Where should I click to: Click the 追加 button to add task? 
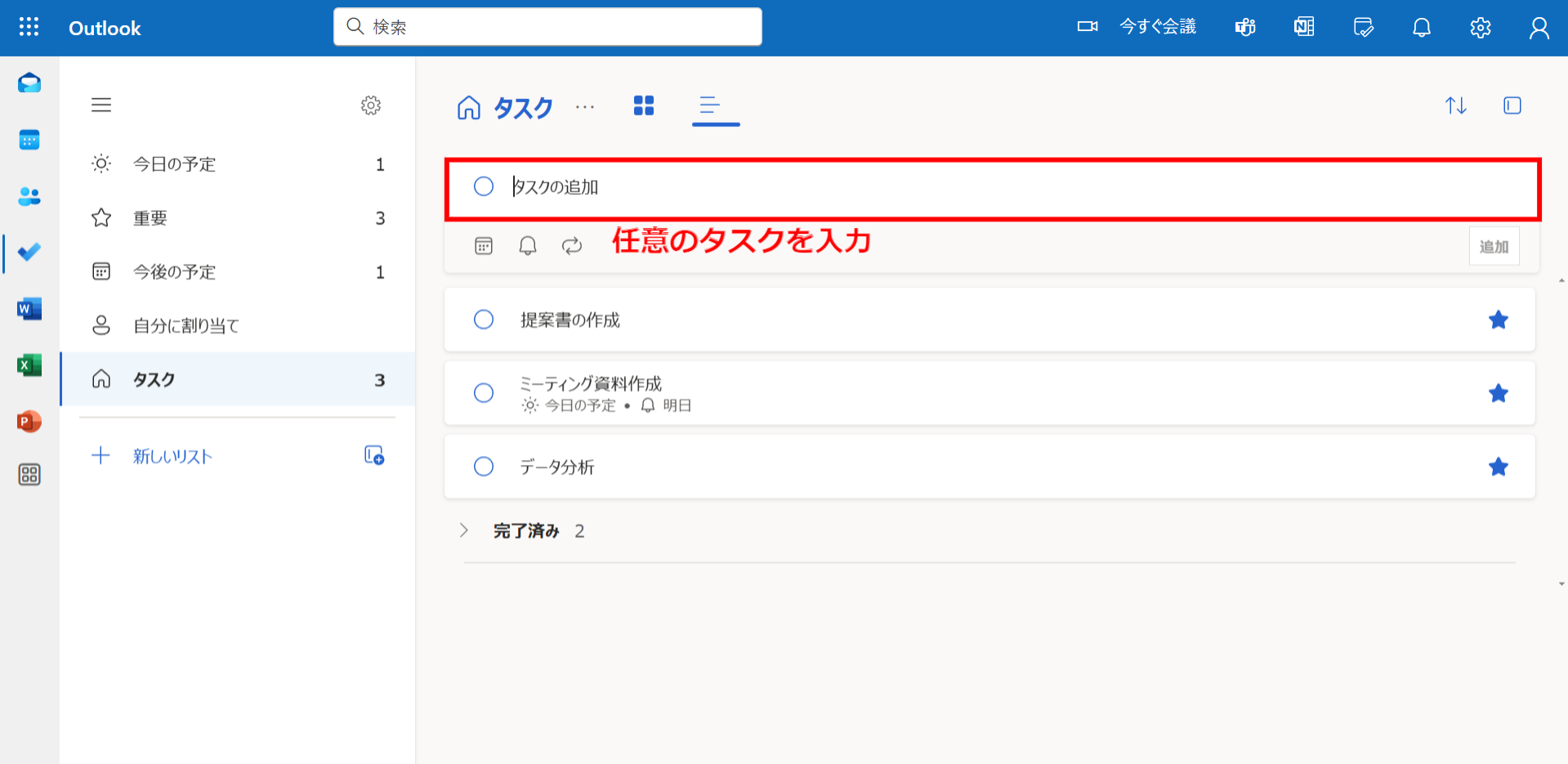click(x=1494, y=245)
